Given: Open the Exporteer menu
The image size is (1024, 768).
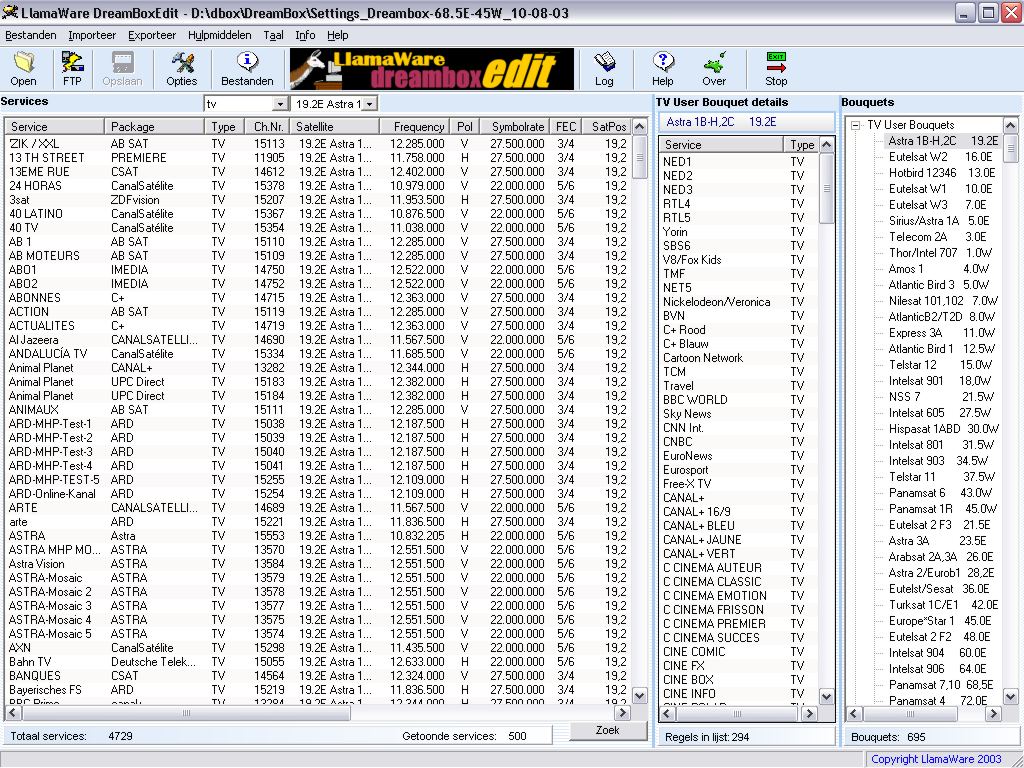Looking at the screenshot, I should click(152, 35).
